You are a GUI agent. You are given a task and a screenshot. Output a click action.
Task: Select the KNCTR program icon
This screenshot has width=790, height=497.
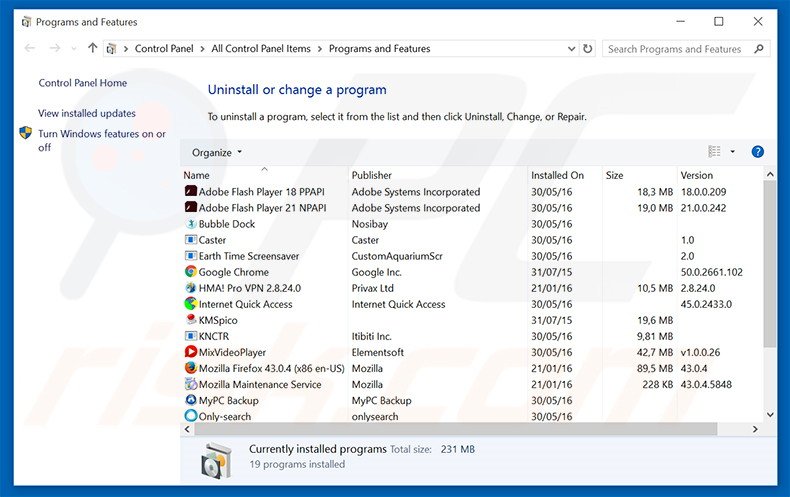(x=190, y=336)
